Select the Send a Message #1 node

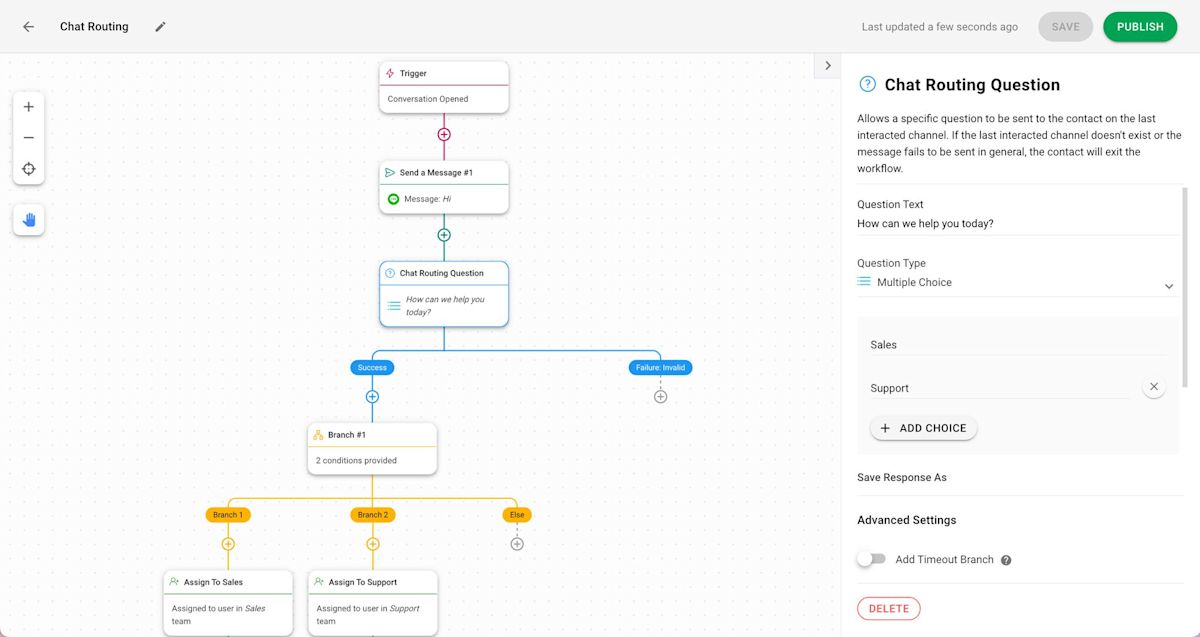tap(444, 187)
